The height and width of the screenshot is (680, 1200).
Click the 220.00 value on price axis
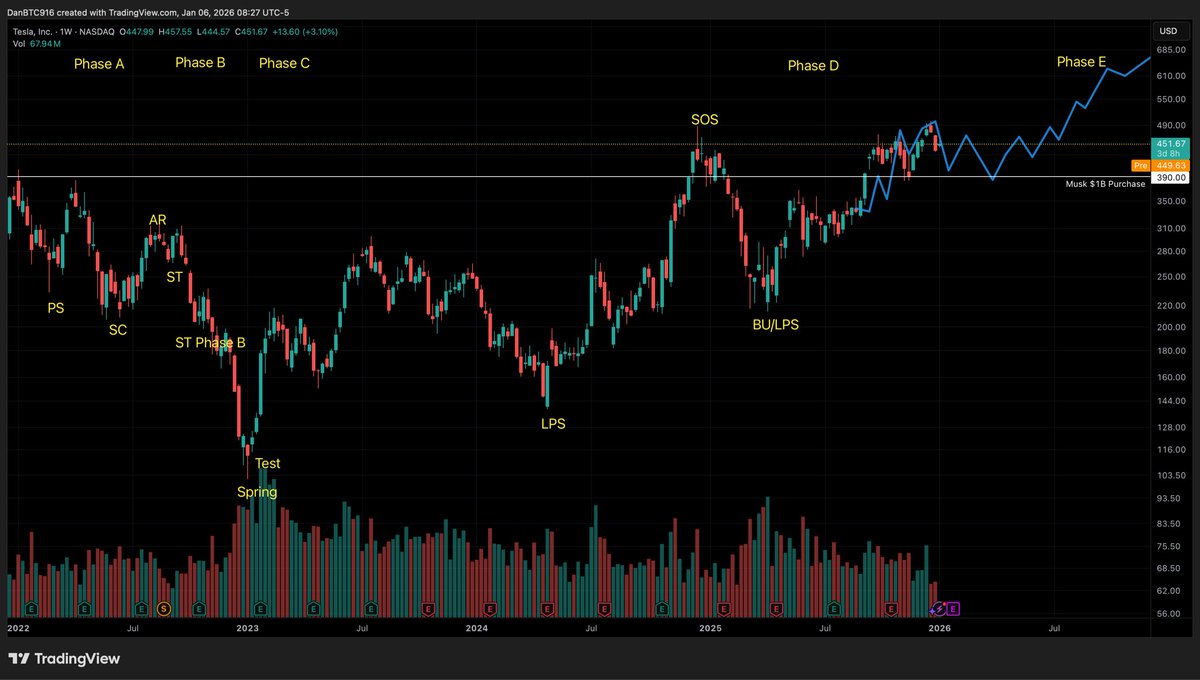pos(1170,304)
